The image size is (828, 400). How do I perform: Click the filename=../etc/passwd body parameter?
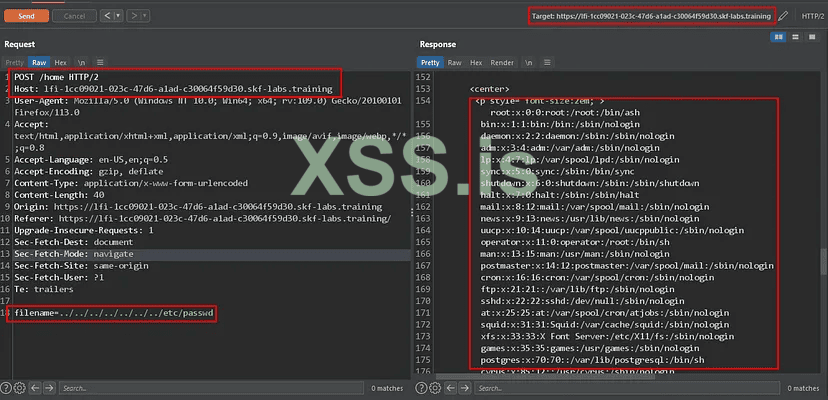[x=114, y=313]
